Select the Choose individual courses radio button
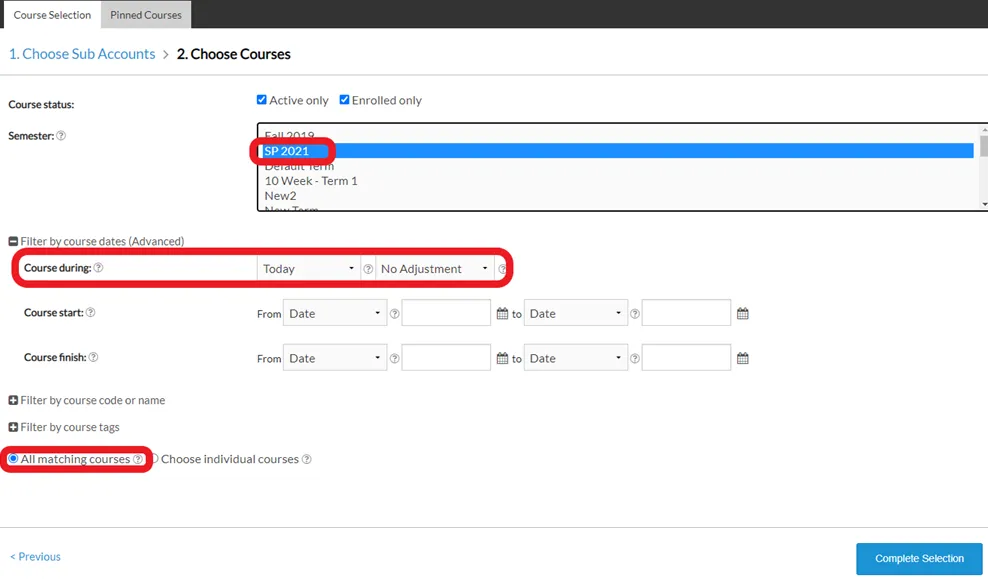Viewport: 988px width, 579px height. pos(154,459)
